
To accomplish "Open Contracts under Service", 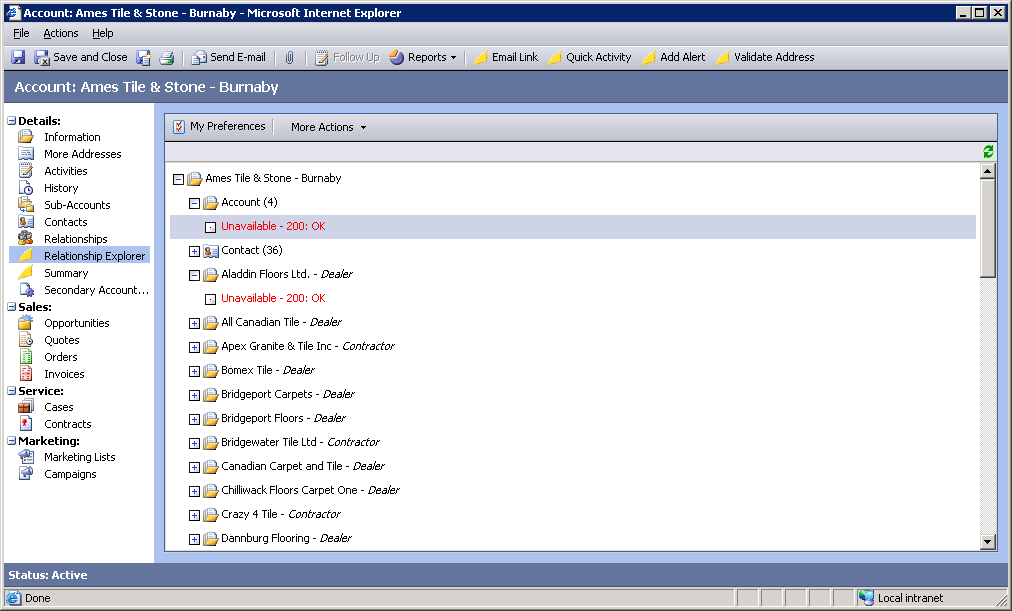I will (67, 424).
